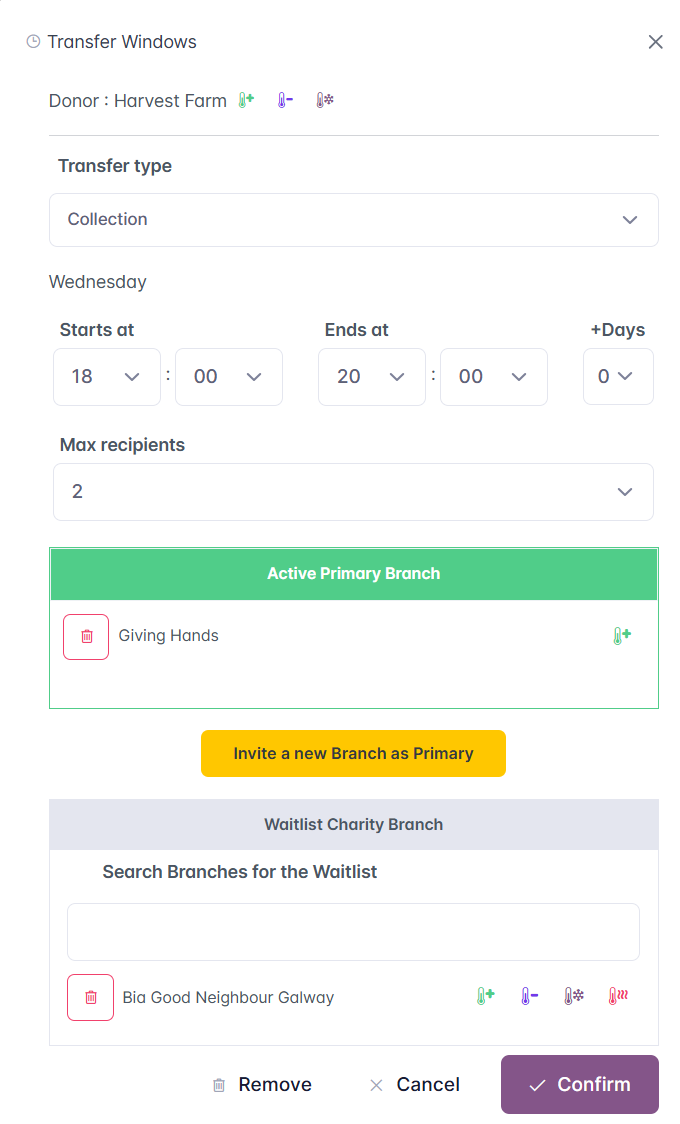
Task: Click the Remove button with trash icon
Action: click(x=262, y=1085)
